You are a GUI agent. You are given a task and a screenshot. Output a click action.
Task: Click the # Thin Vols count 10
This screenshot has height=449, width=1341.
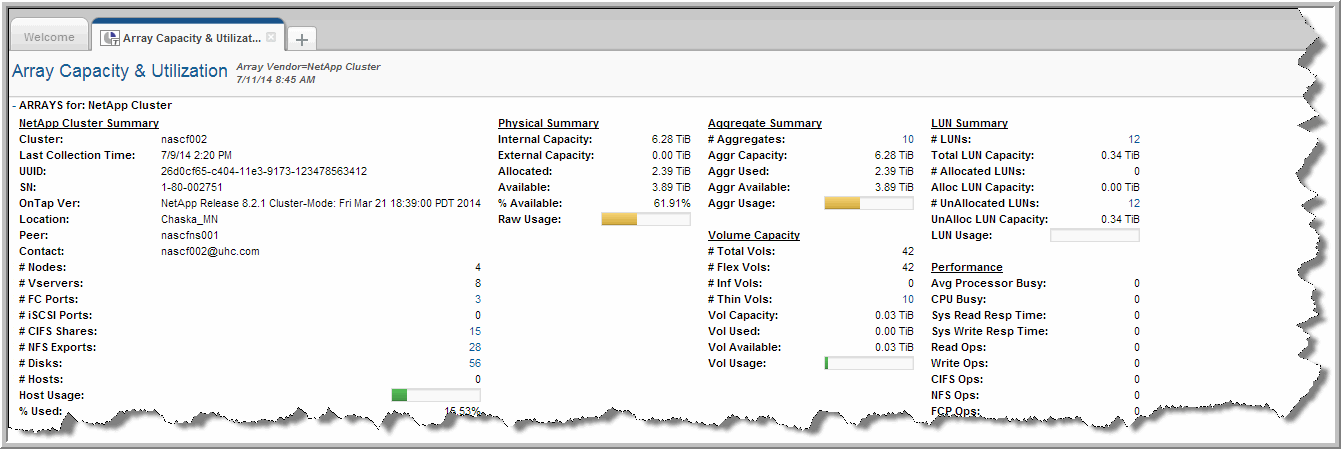(907, 299)
